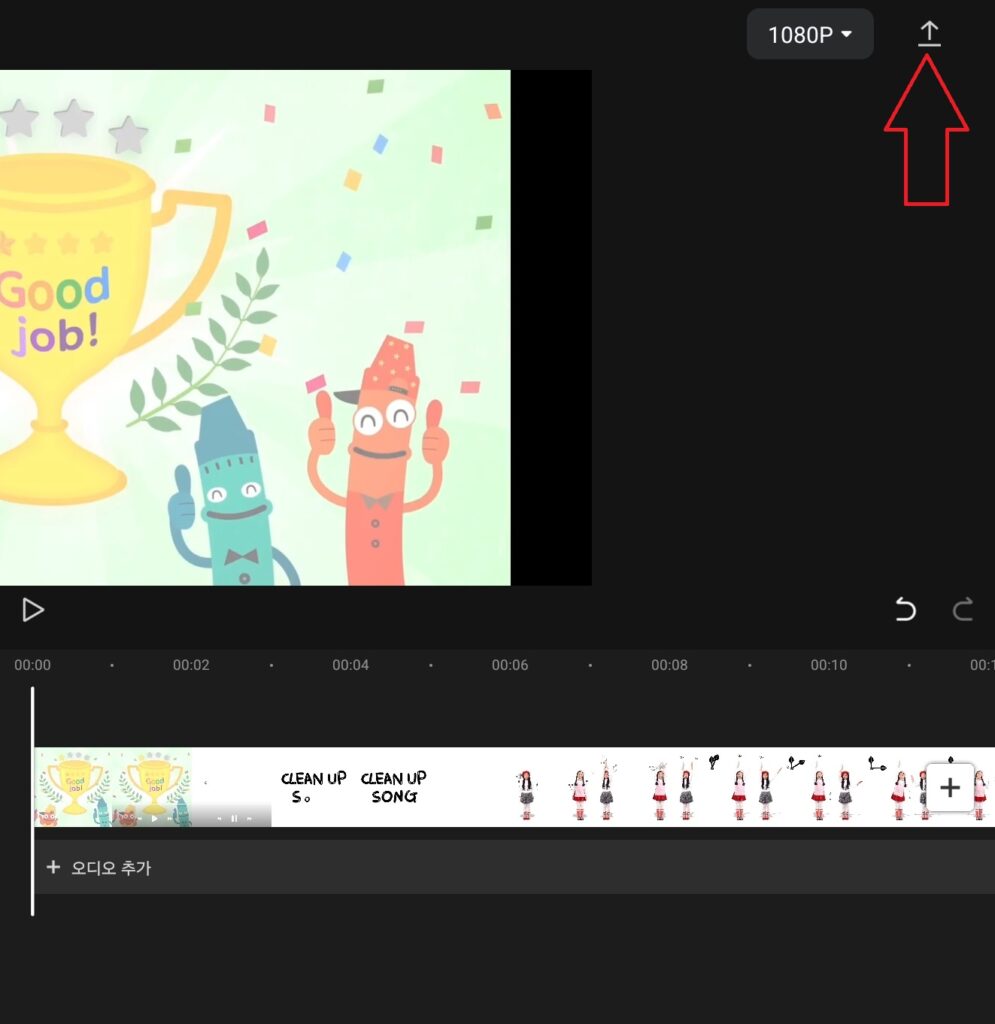Click the 00:00 start time label
This screenshot has height=1024, width=995.
point(32,665)
